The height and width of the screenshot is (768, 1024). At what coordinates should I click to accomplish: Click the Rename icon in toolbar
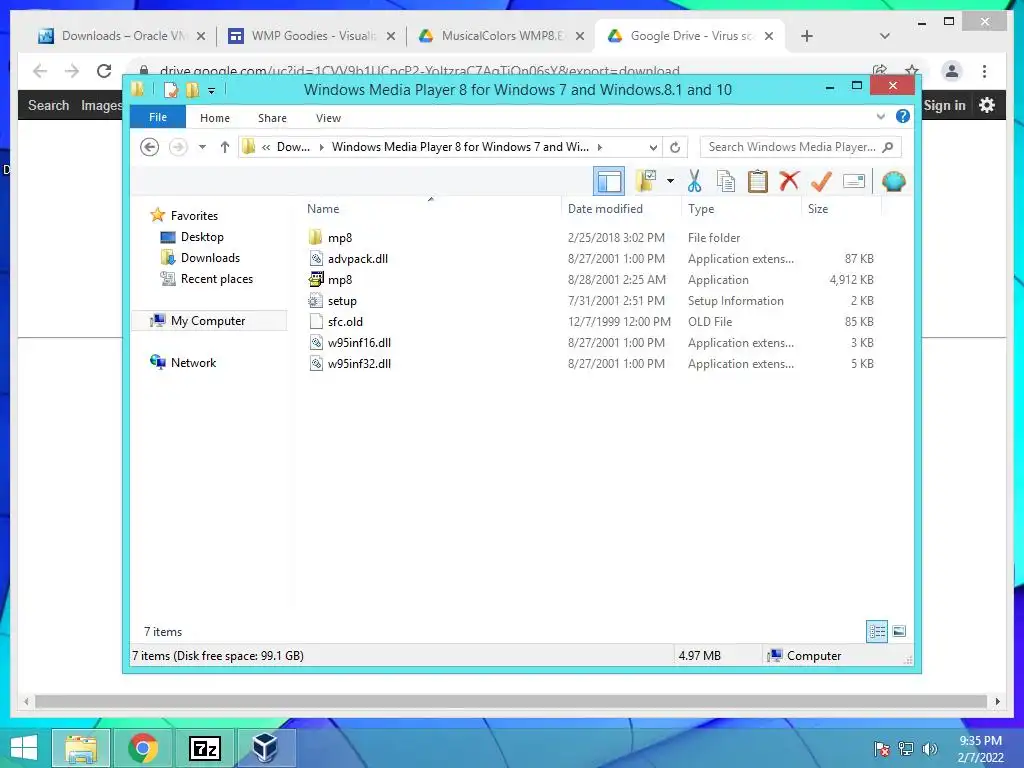[854, 181]
